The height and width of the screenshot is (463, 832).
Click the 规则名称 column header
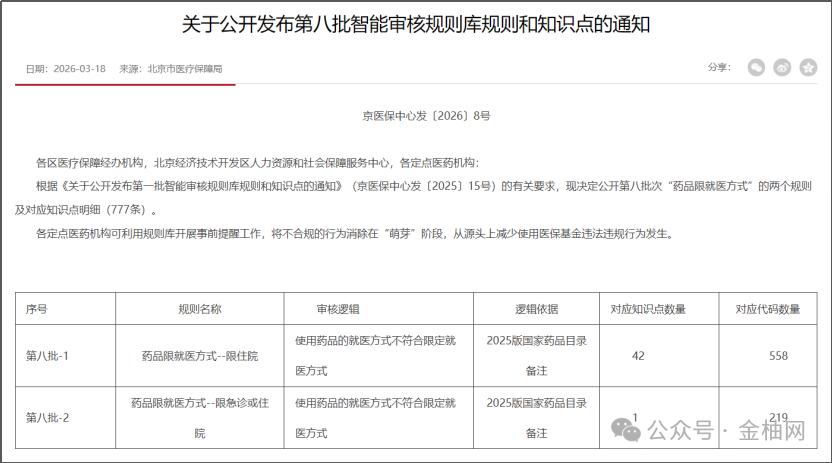click(199, 310)
